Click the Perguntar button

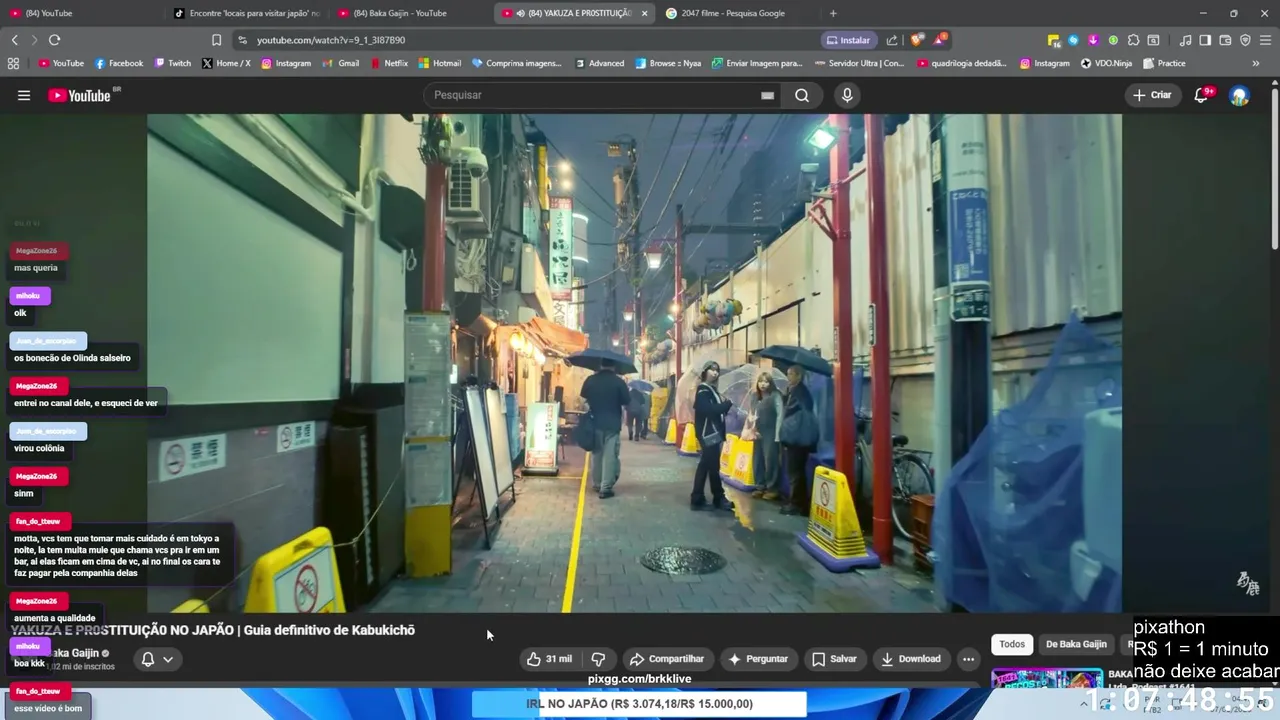758,659
